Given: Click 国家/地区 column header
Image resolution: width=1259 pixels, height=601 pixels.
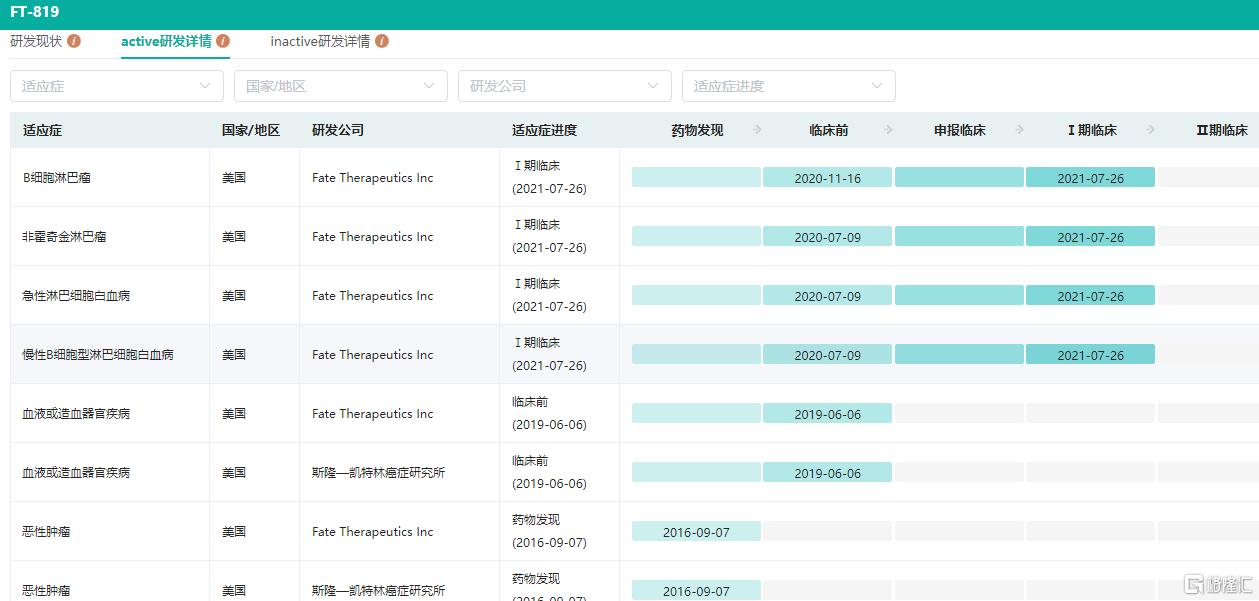Looking at the screenshot, I should (x=251, y=130).
